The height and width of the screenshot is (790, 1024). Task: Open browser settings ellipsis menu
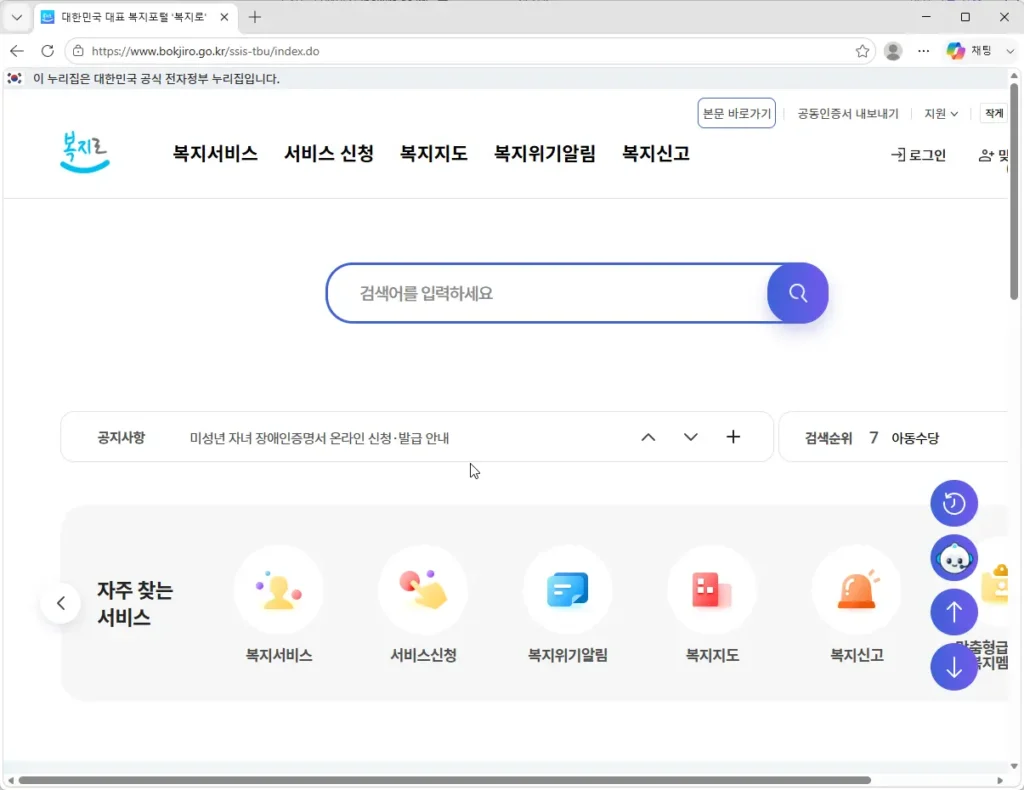coord(923,51)
